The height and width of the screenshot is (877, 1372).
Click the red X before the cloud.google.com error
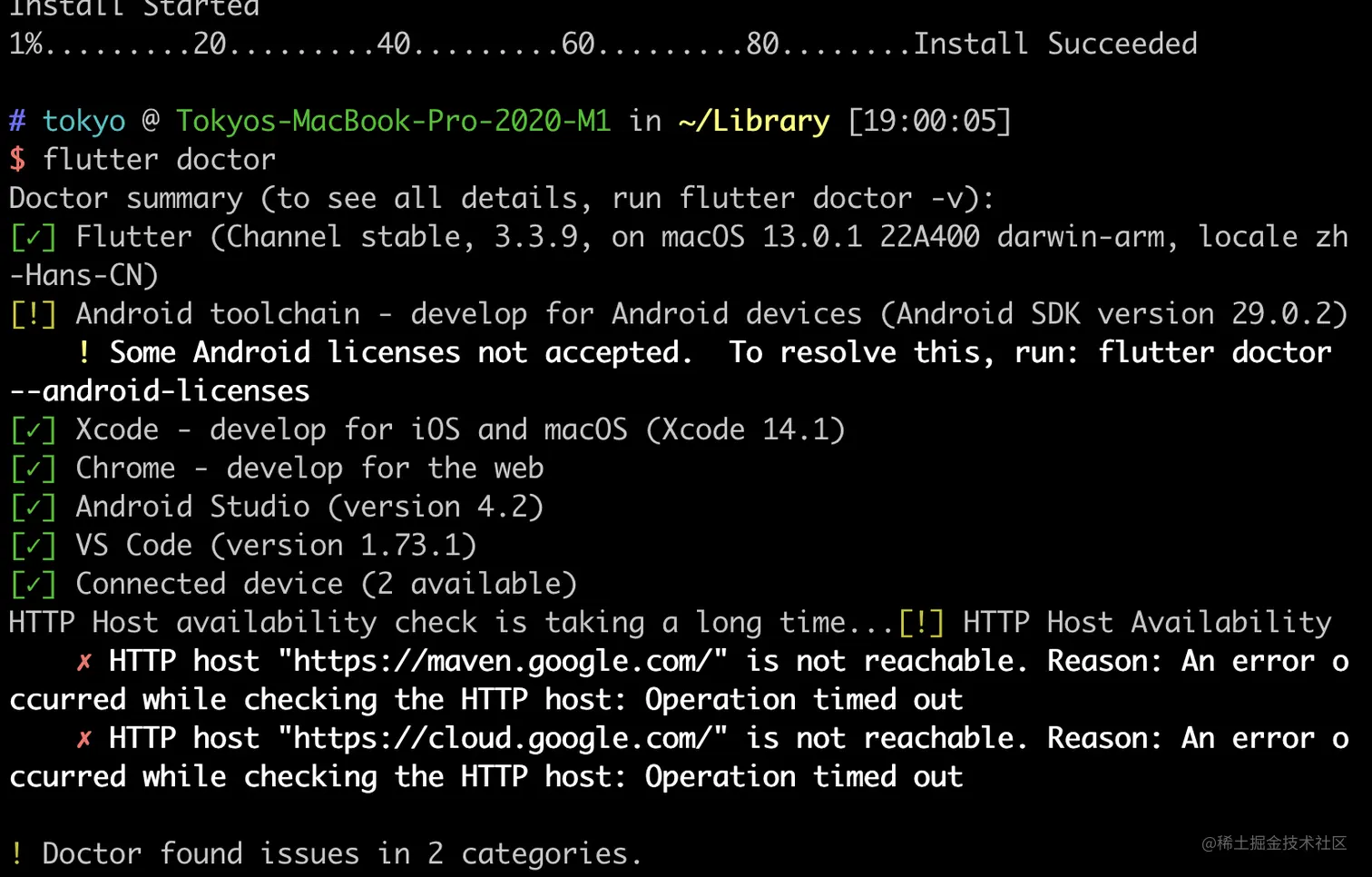(84, 739)
